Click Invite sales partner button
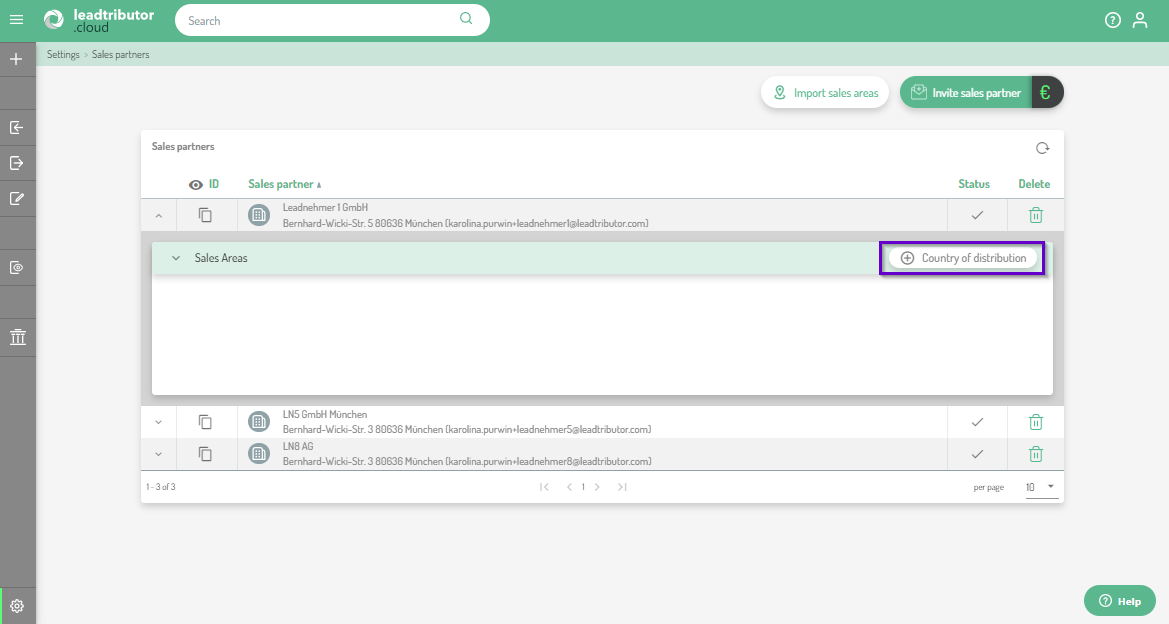 [966, 93]
